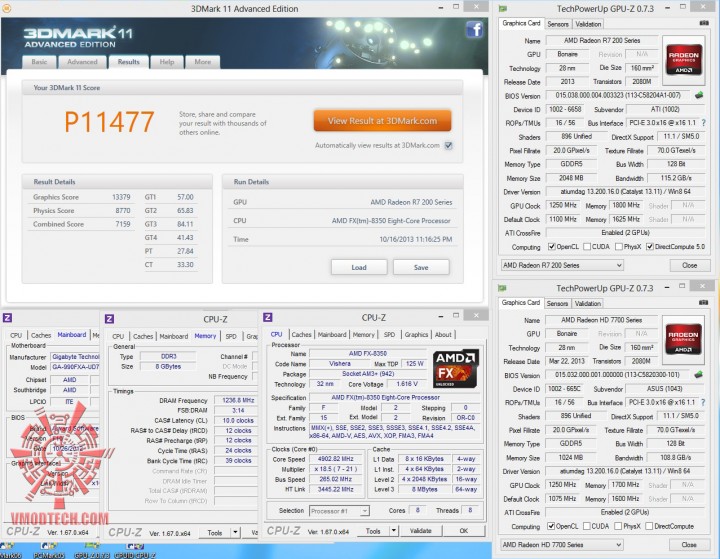Click the OK button in CPU-Z

(x=464, y=531)
